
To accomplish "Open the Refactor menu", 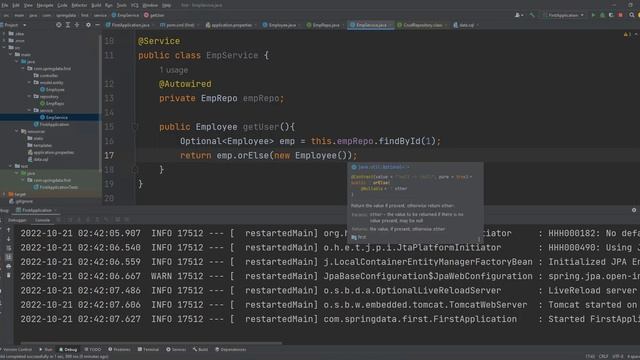I will pyautogui.click(x=79, y=5).
